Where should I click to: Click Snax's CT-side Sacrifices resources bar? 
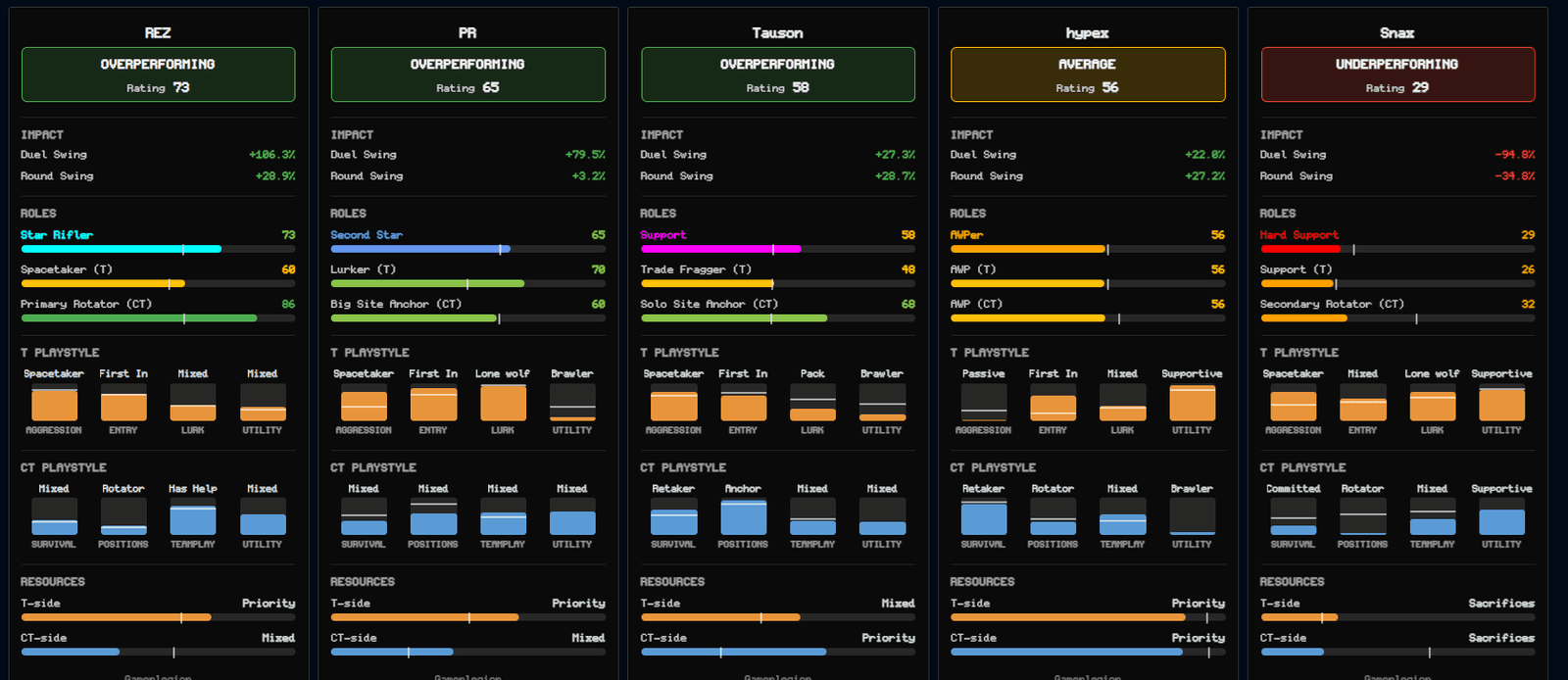click(x=1397, y=652)
